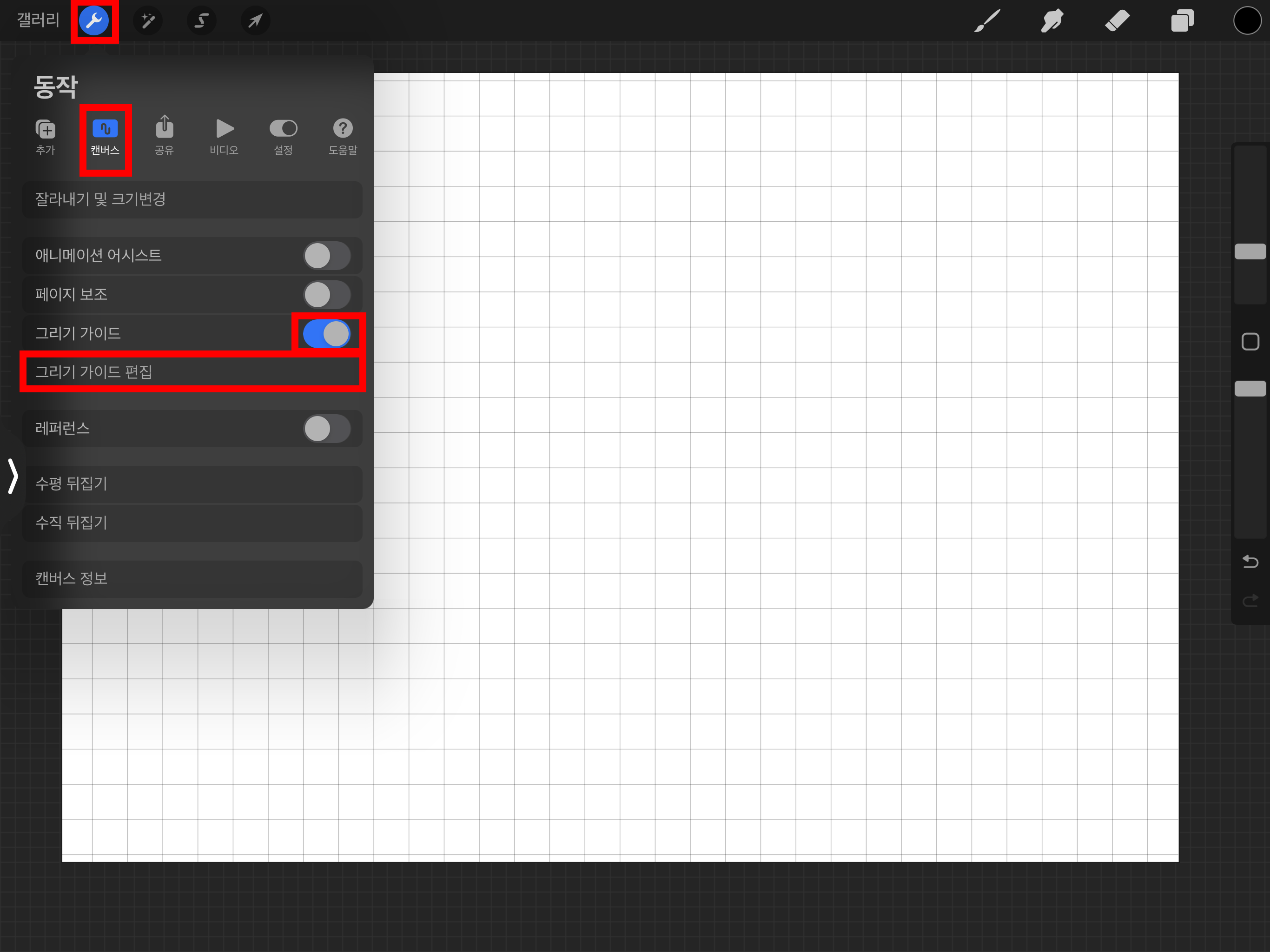Choose the Eraser tool
Viewport: 1270px width, 952px height.
pos(1117,20)
